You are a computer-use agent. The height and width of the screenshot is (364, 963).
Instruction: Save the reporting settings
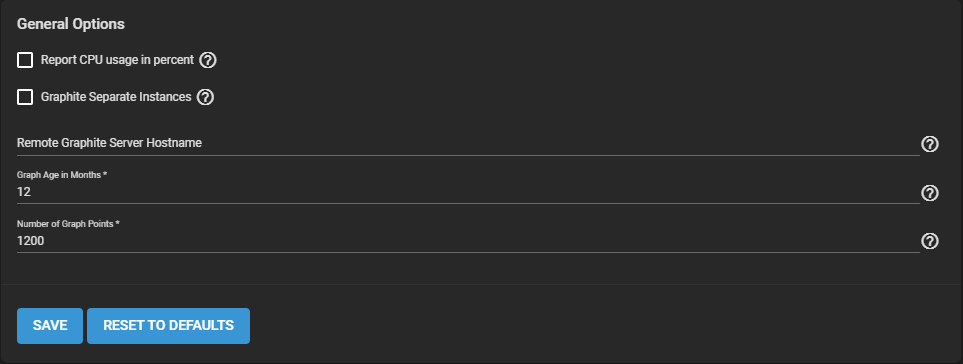(50, 326)
